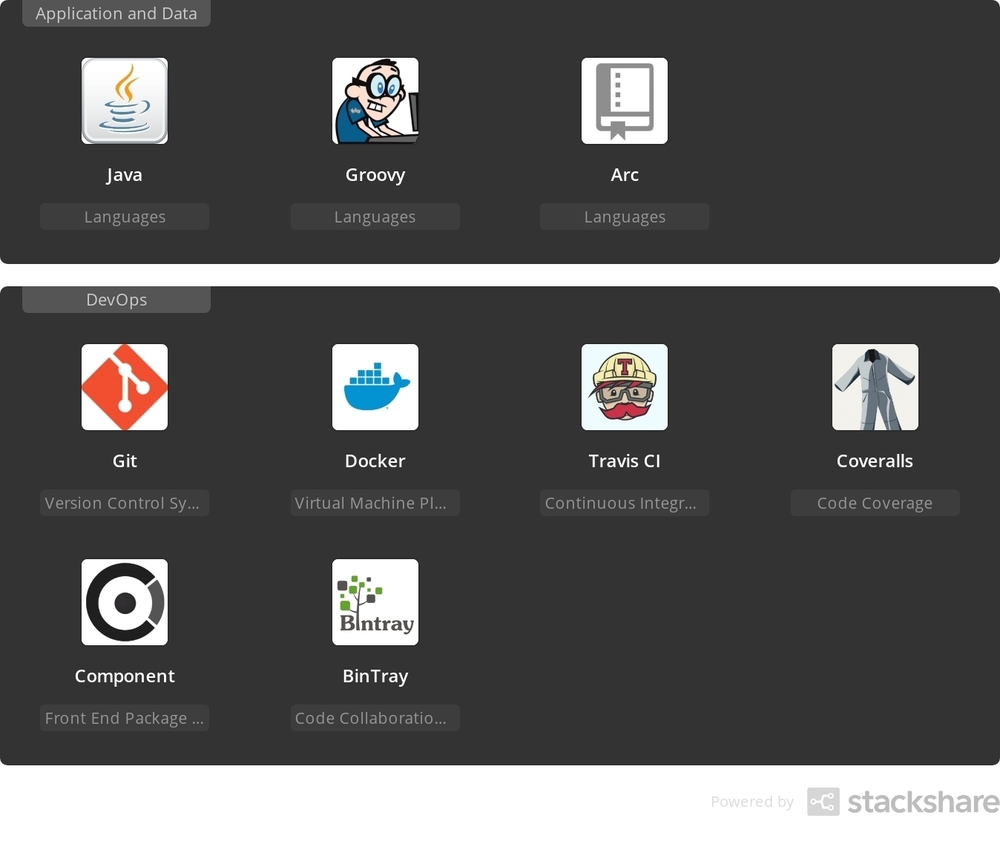Click the Java logo icon
The width and height of the screenshot is (1000, 841).
click(x=124, y=100)
